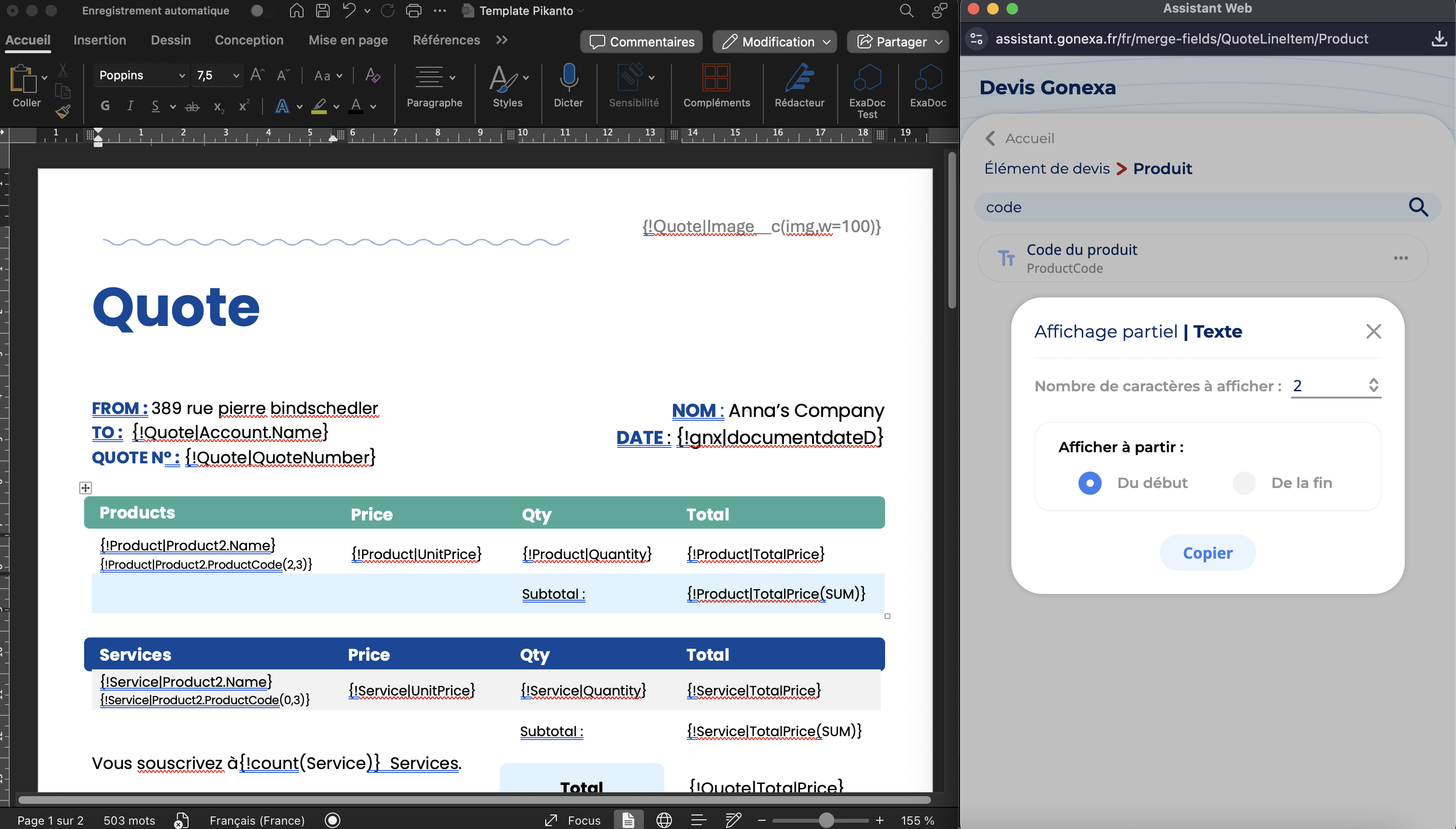Decrease font size with the smaller A icon
Image resolution: width=1456 pixels, height=829 pixels.
(x=283, y=75)
